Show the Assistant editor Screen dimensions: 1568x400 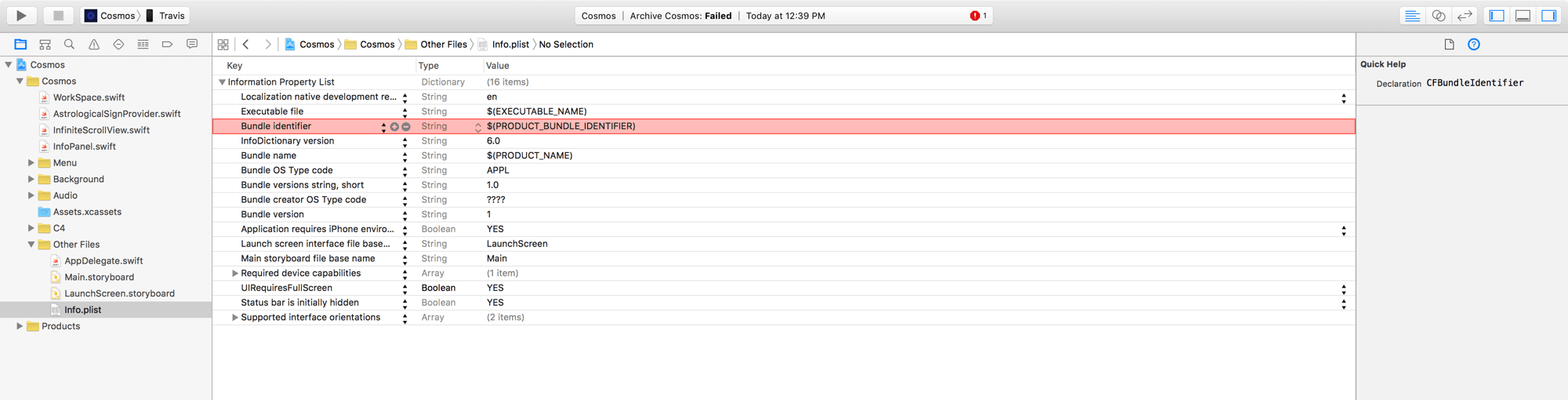click(1439, 16)
